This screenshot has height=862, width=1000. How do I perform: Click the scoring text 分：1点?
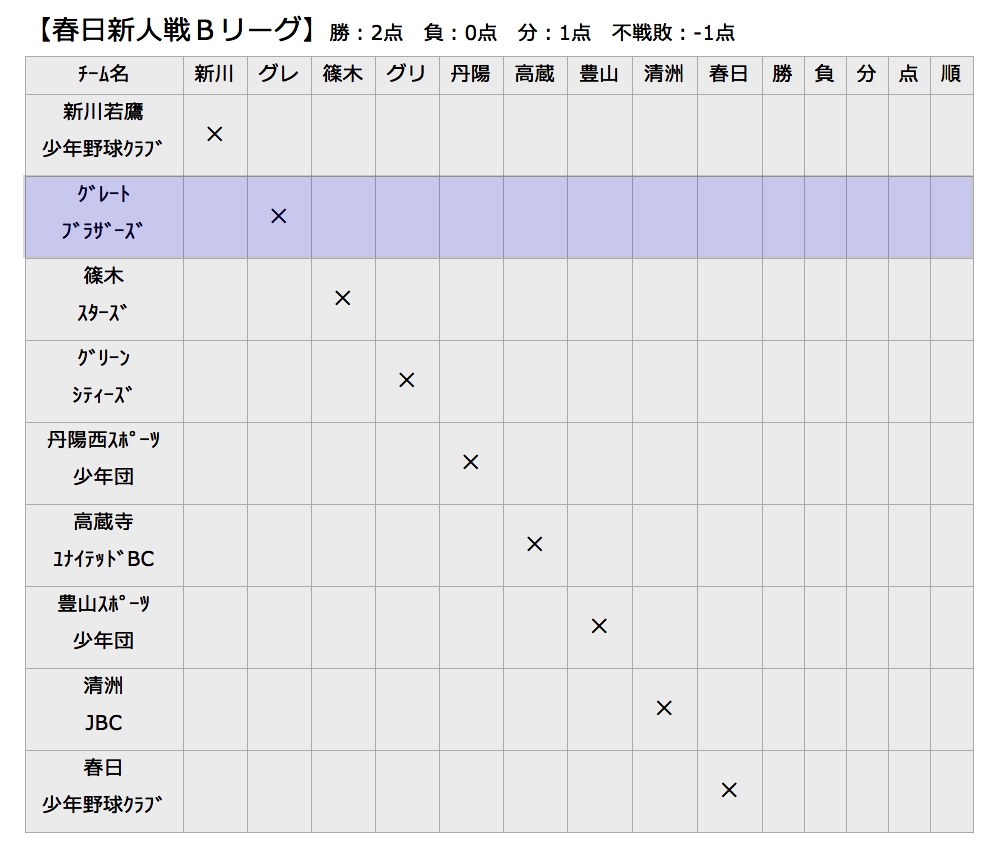point(554,33)
